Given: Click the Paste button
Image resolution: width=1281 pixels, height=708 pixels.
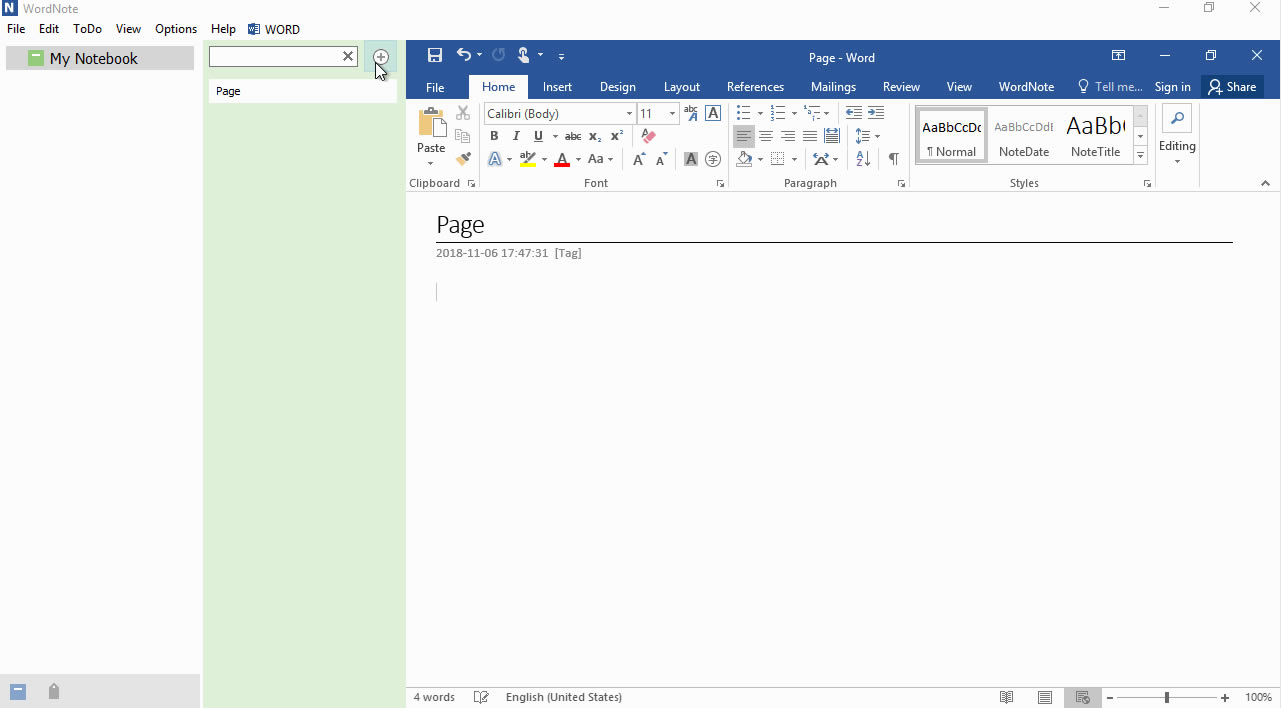Looking at the screenshot, I should coord(431,132).
